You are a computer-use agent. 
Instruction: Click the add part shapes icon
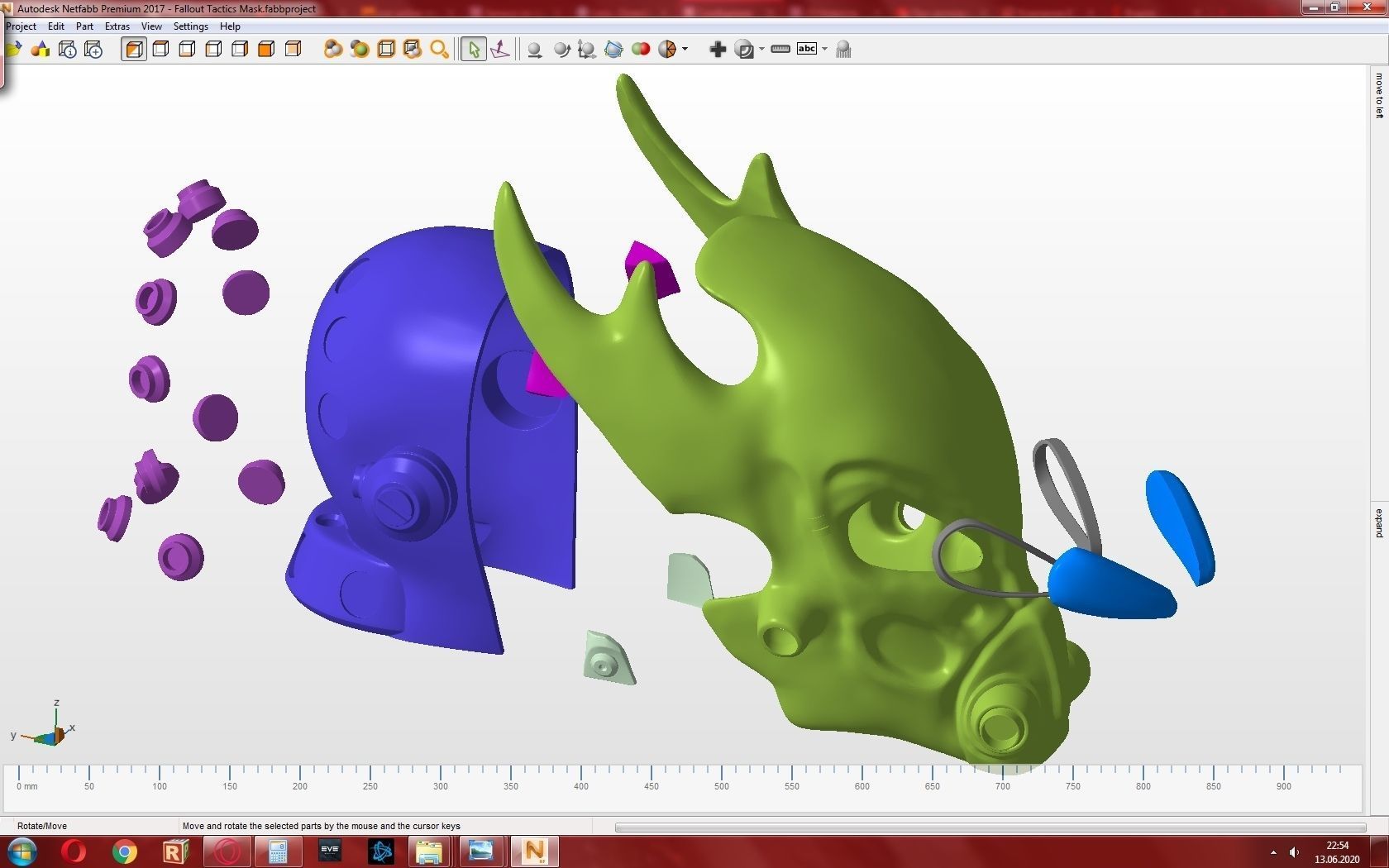(x=41, y=50)
